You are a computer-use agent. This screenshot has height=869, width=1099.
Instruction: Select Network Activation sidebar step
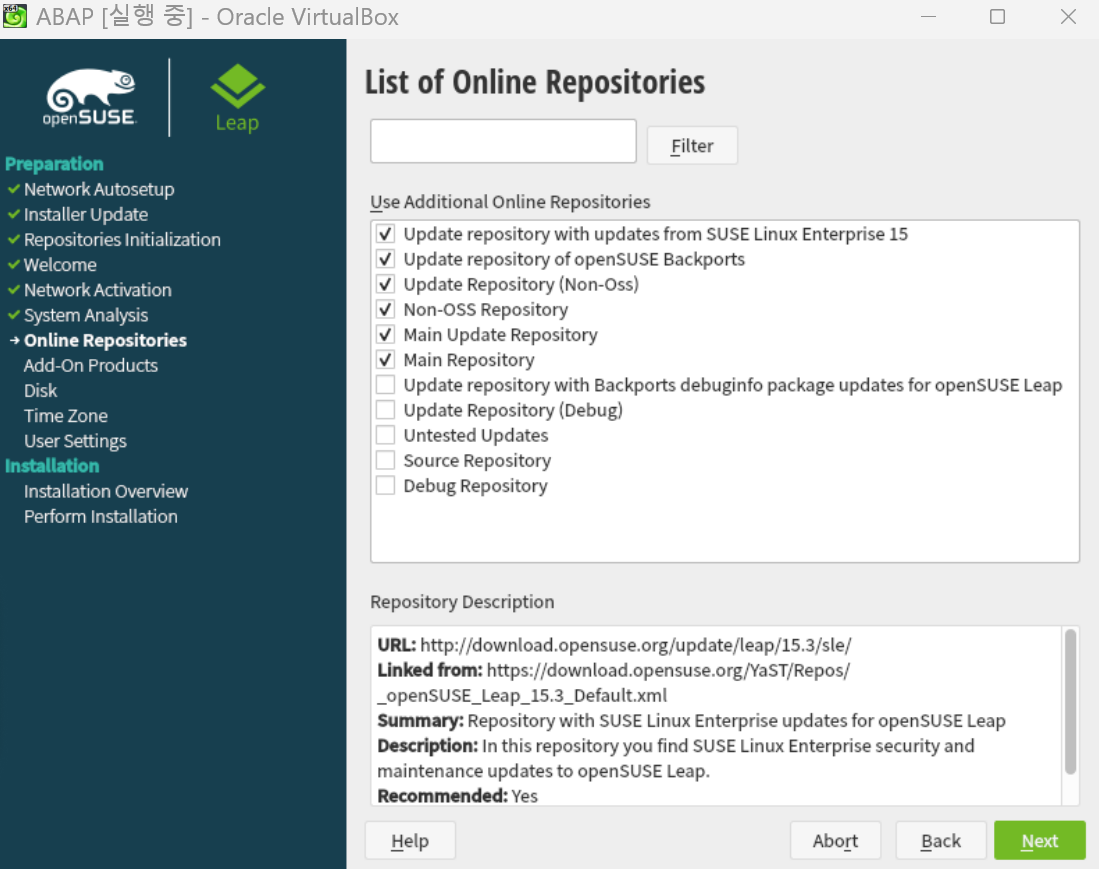click(x=97, y=290)
